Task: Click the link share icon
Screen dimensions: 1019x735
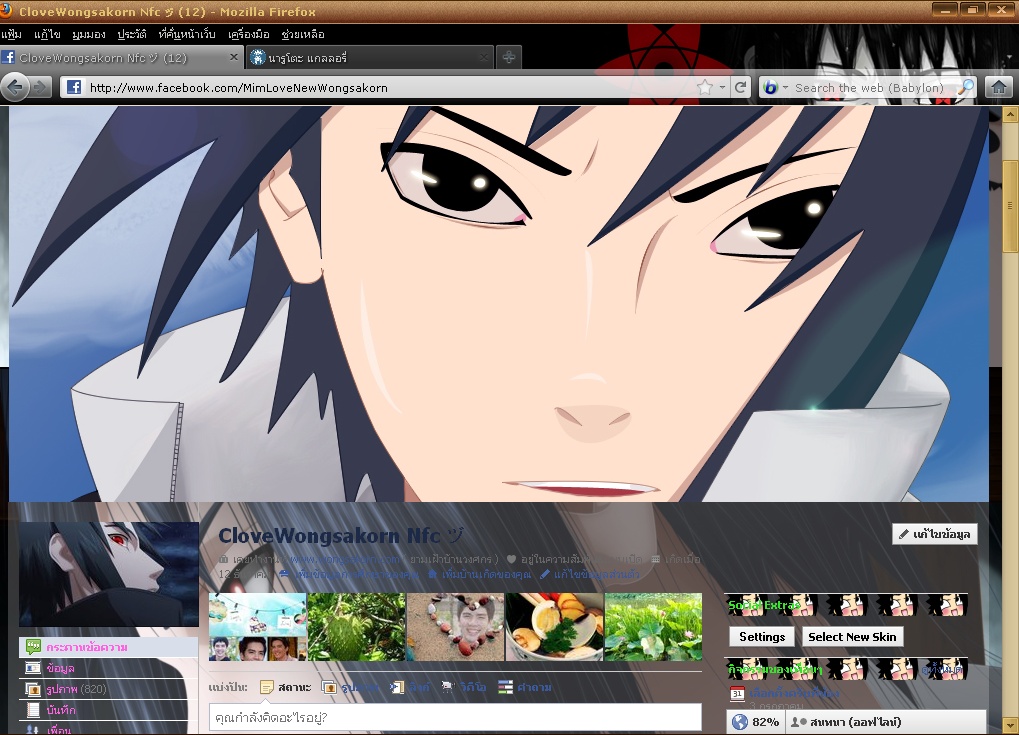Action: point(397,687)
